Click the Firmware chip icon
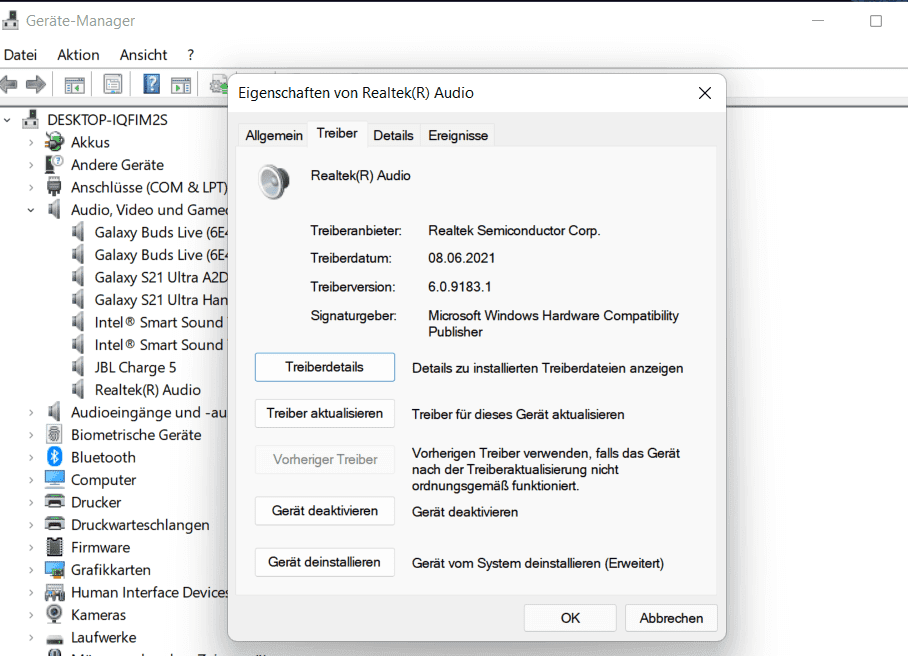 55,547
